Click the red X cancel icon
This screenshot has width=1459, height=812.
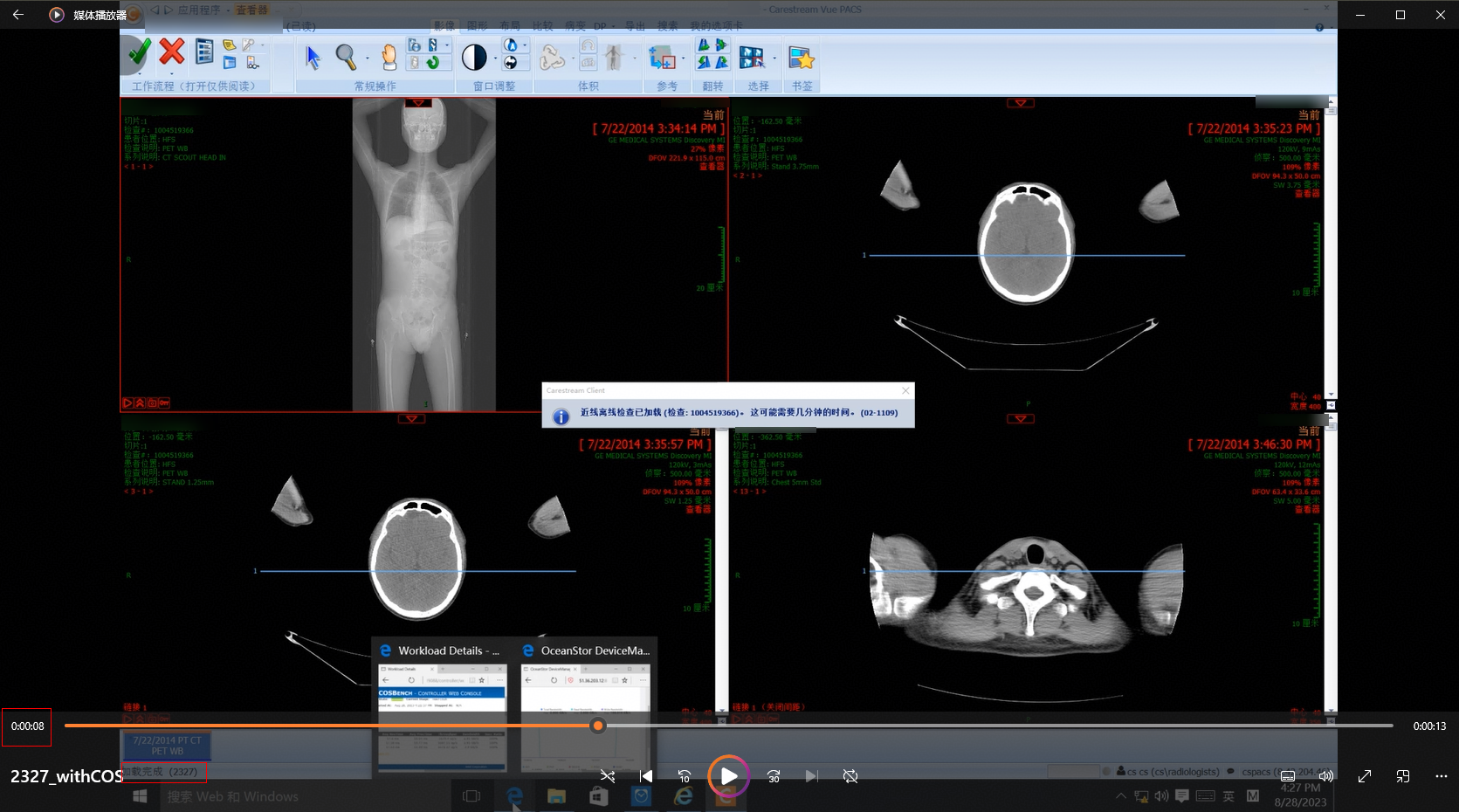(172, 52)
